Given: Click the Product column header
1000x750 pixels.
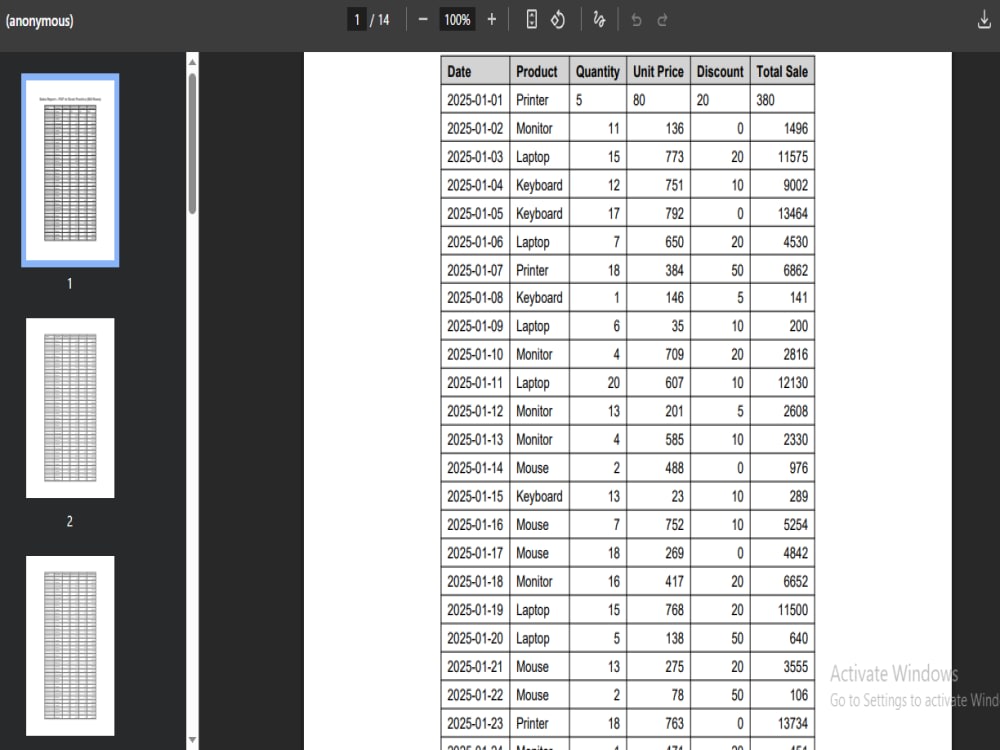Looking at the screenshot, I should pyautogui.click(x=540, y=71).
